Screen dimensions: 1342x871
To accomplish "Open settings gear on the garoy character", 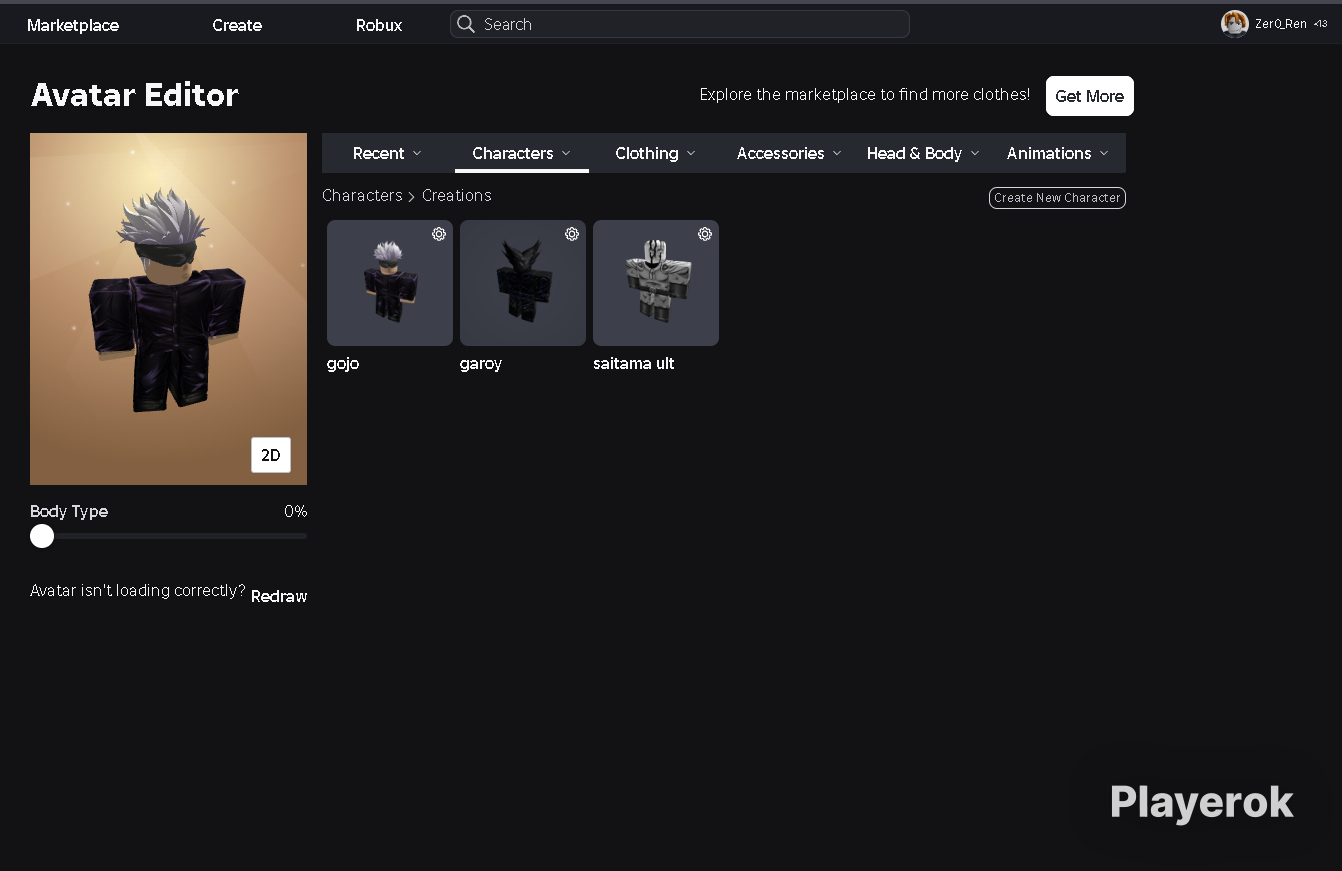I will [x=572, y=234].
